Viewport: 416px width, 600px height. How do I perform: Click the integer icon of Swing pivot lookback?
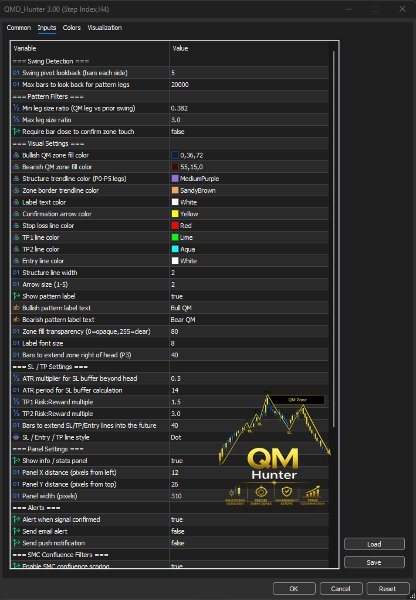point(16,73)
